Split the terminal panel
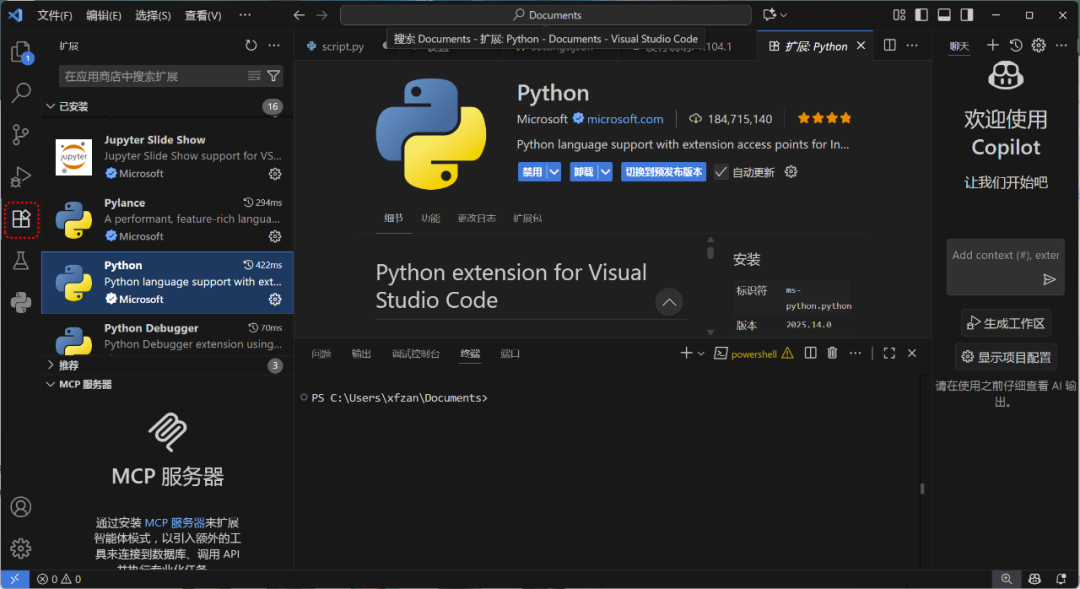The height and width of the screenshot is (589, 1080). (811, 353)
